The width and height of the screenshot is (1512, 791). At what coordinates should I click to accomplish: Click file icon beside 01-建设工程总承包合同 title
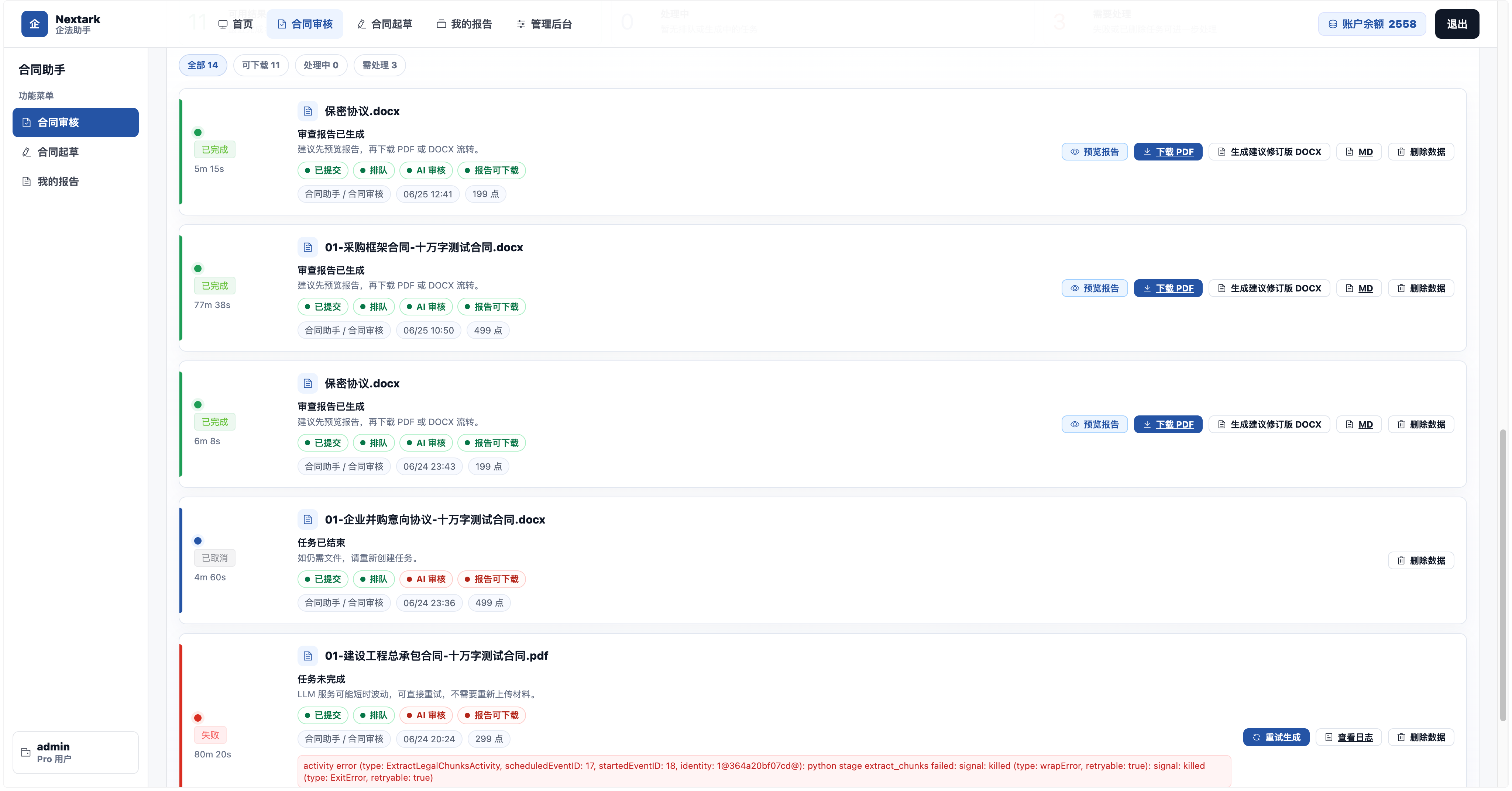click(x=307, y=656)
